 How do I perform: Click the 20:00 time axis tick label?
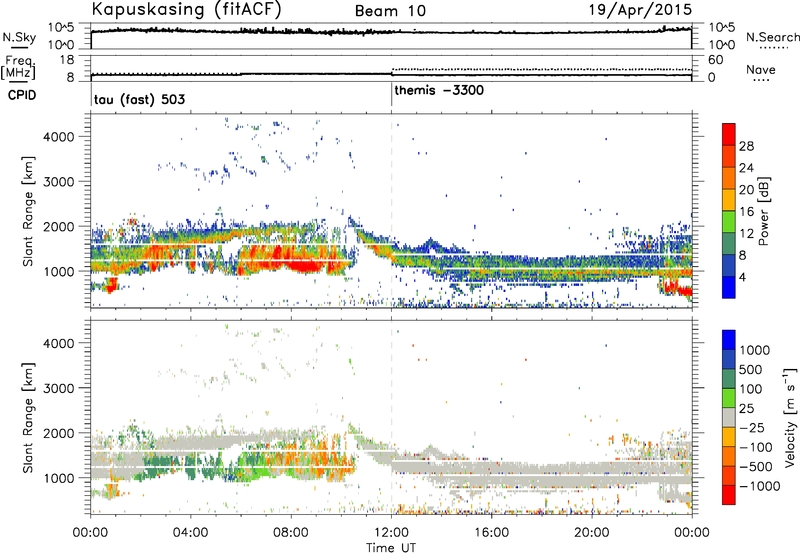pyautogui.click(x=591, y=533)
